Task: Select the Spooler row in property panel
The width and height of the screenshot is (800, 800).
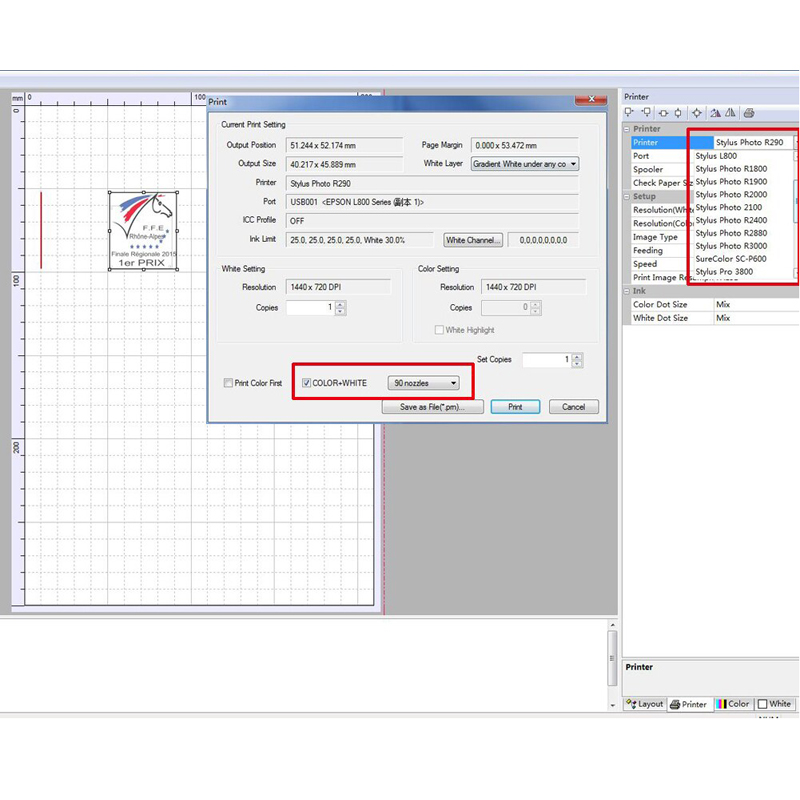Action: point(661,169)
